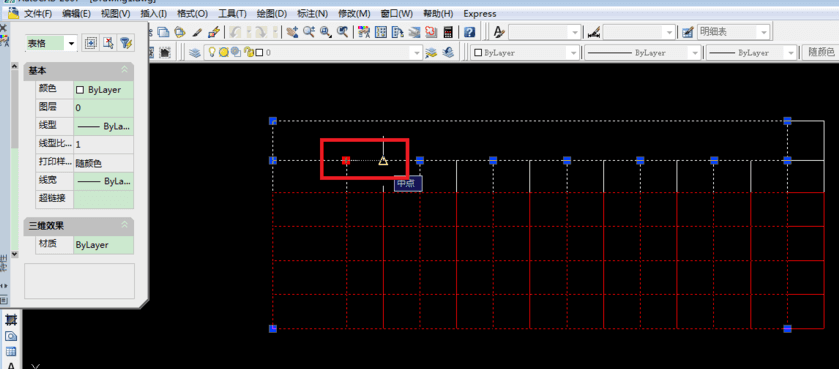Click the Zoom Previous magnifier icon
The height and width of the screenshot is (369, 839).
(x=342, y=32)
